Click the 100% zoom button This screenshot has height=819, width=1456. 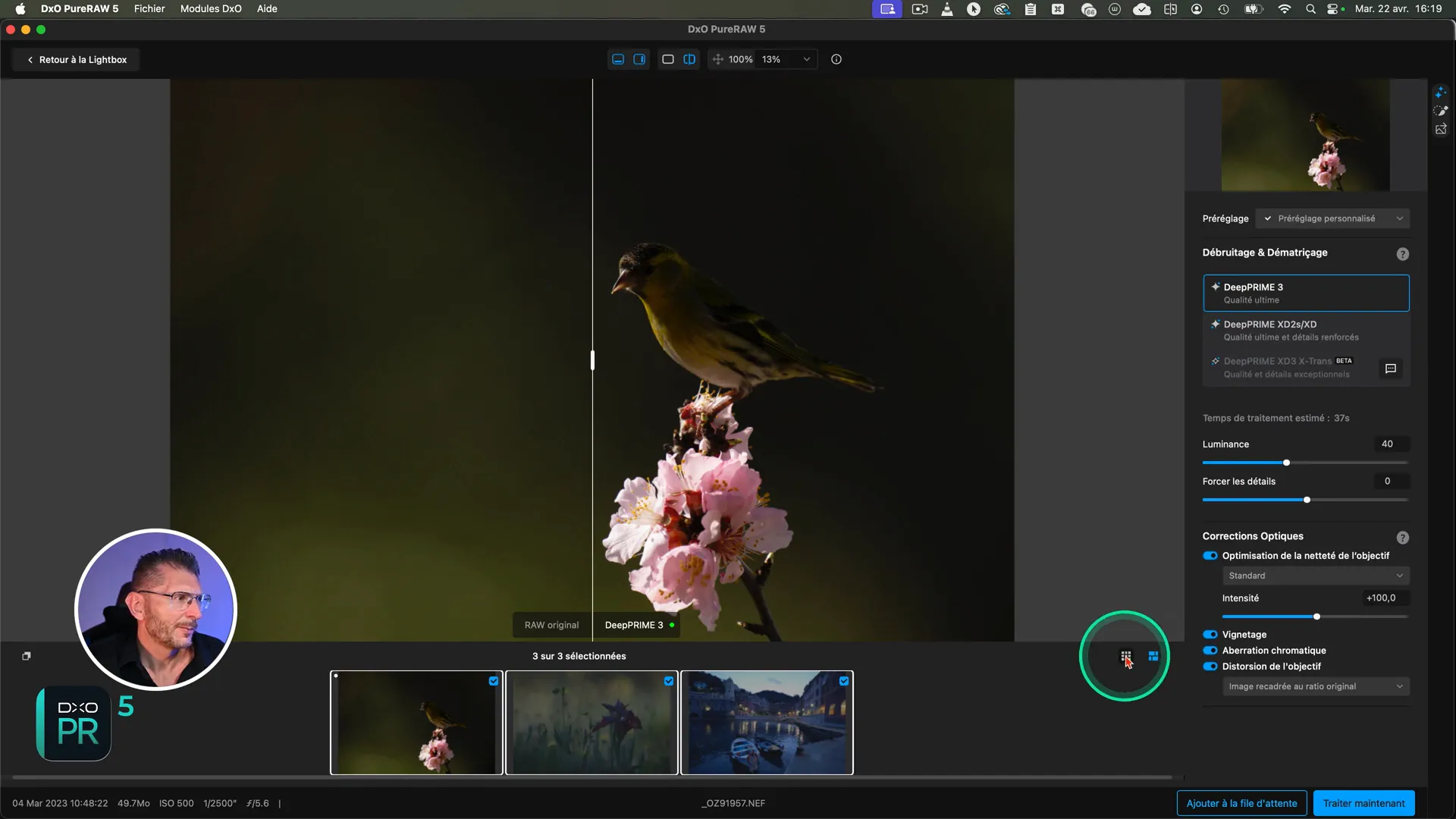(x=740, y=59)
